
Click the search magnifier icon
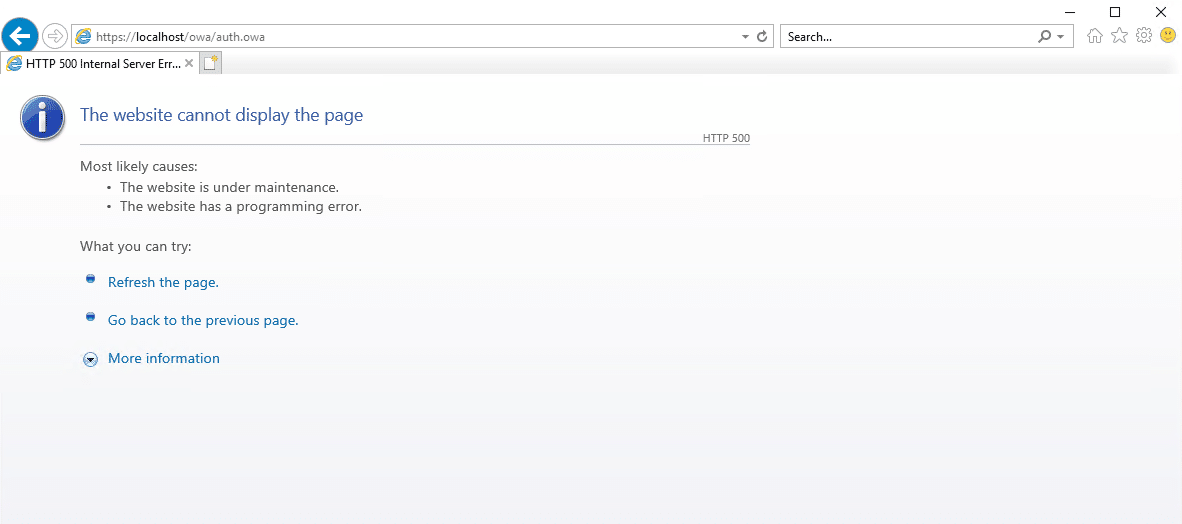pos(1045,37)
